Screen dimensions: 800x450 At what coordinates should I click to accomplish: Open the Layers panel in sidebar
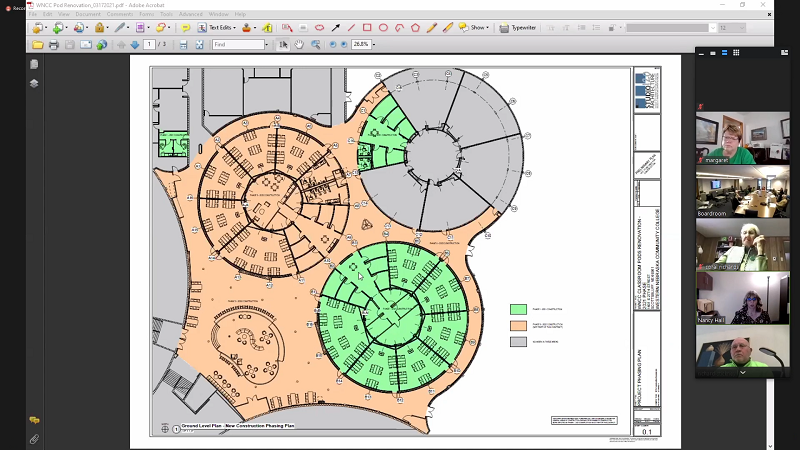pos(34,84)
